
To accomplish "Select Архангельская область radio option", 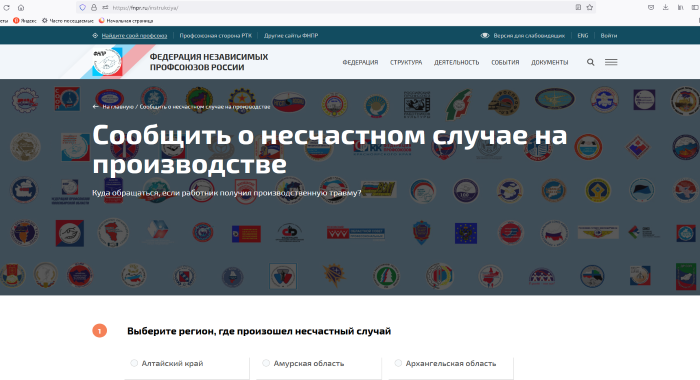I will point(398,363).
